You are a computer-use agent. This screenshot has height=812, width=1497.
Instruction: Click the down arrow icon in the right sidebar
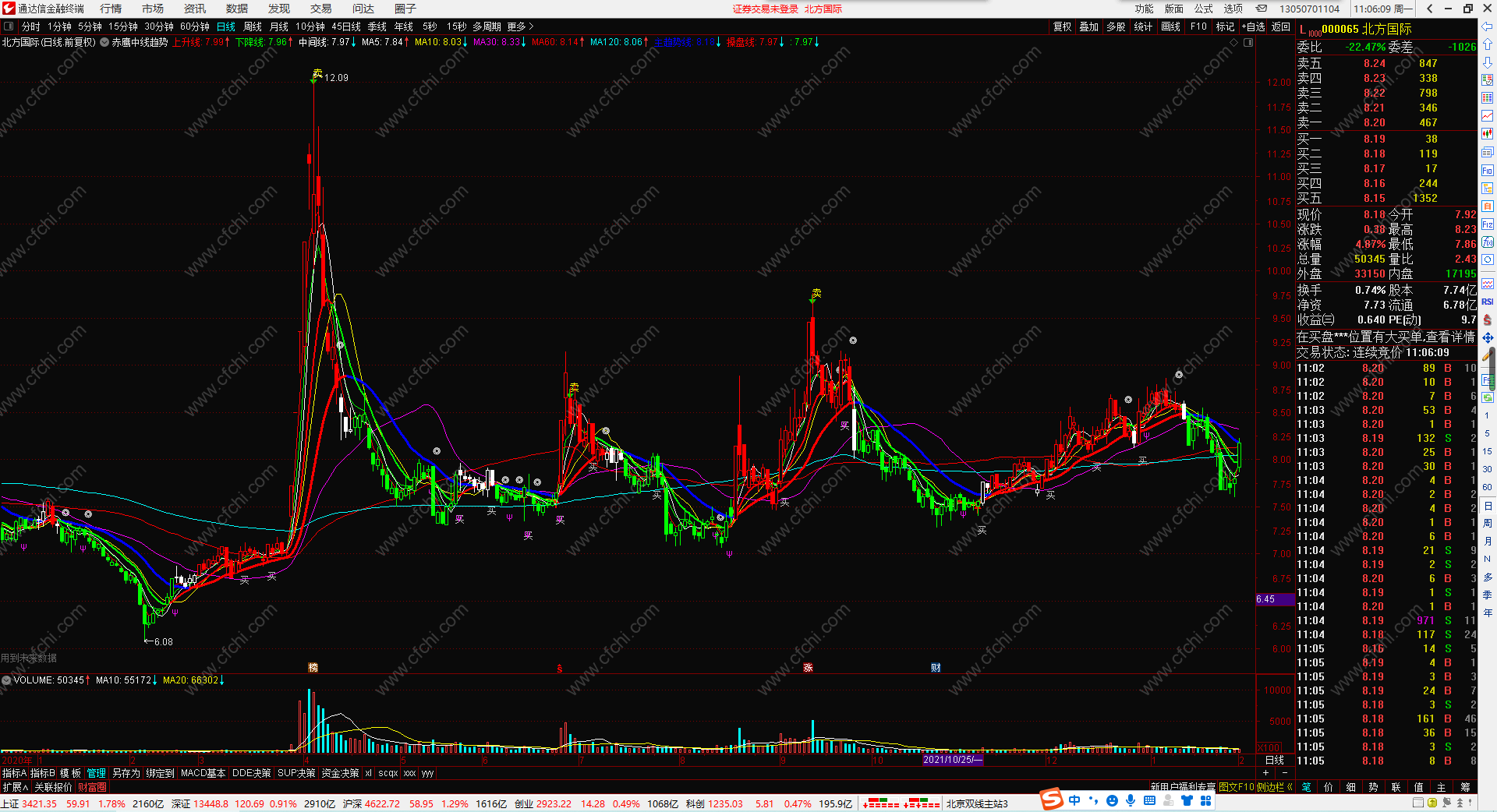click(1488, 62)
